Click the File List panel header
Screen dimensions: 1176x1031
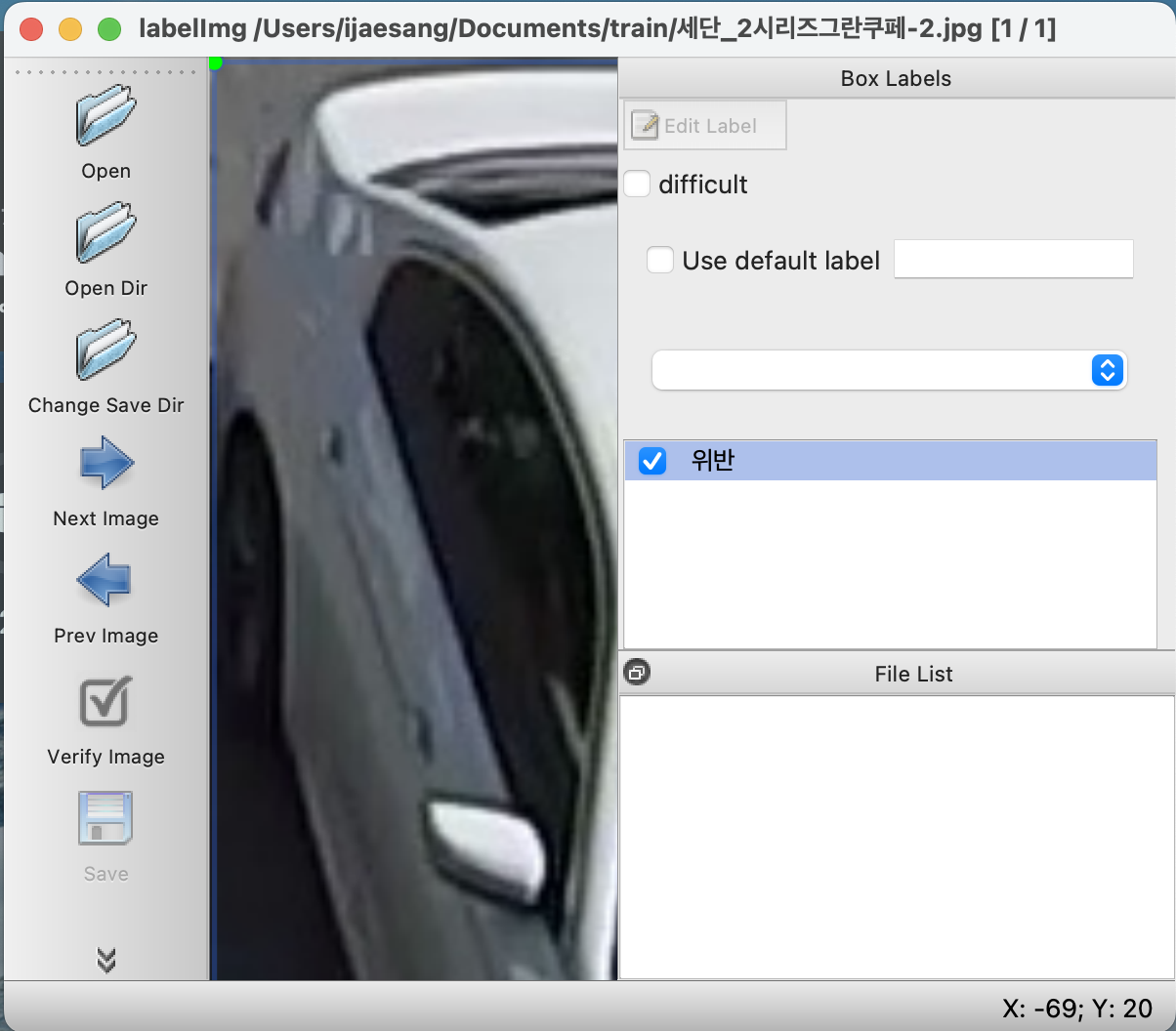point(897,674)
